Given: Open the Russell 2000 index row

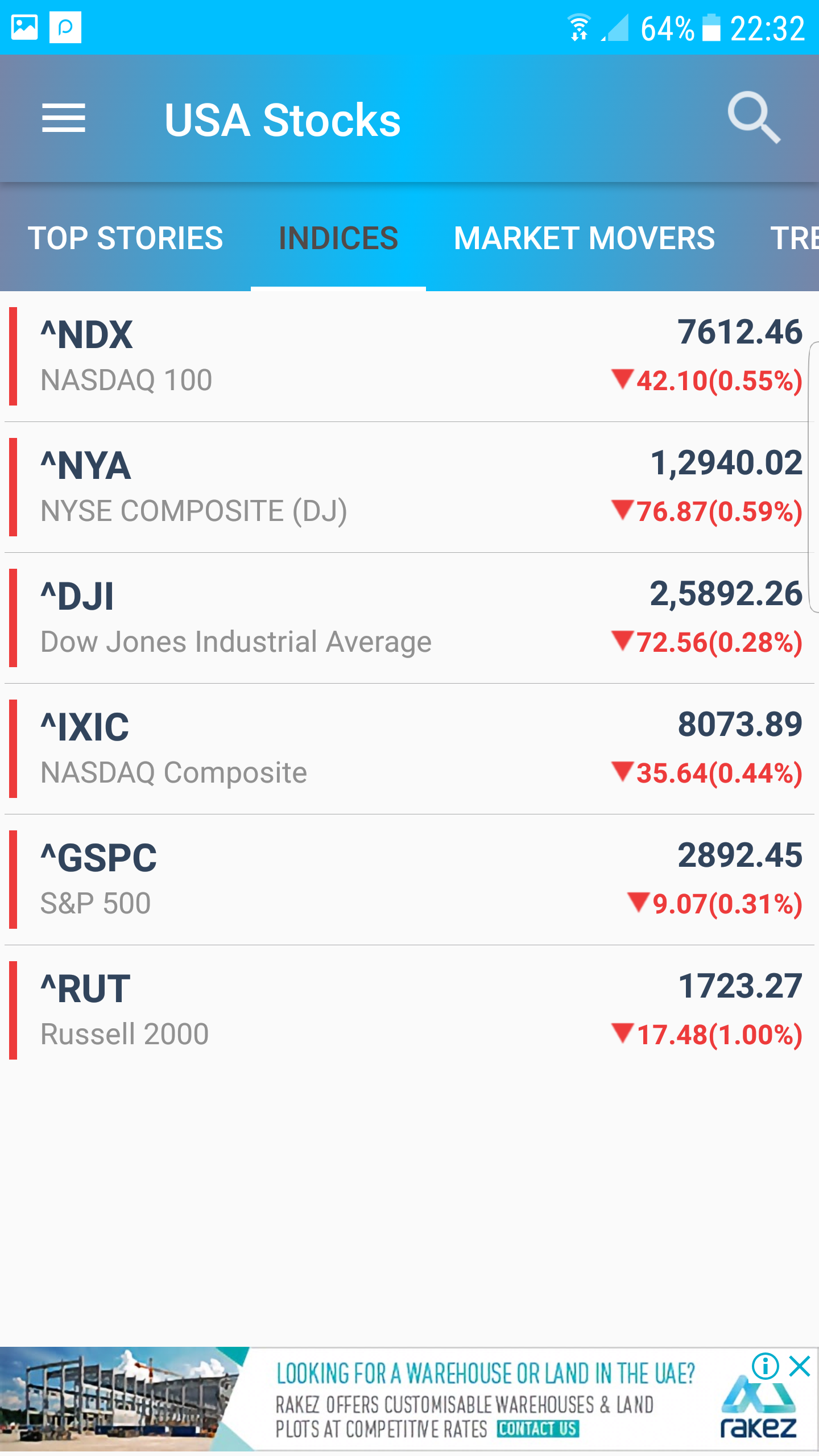Looking at the screenshot, I should click(x=409, y=1011).
